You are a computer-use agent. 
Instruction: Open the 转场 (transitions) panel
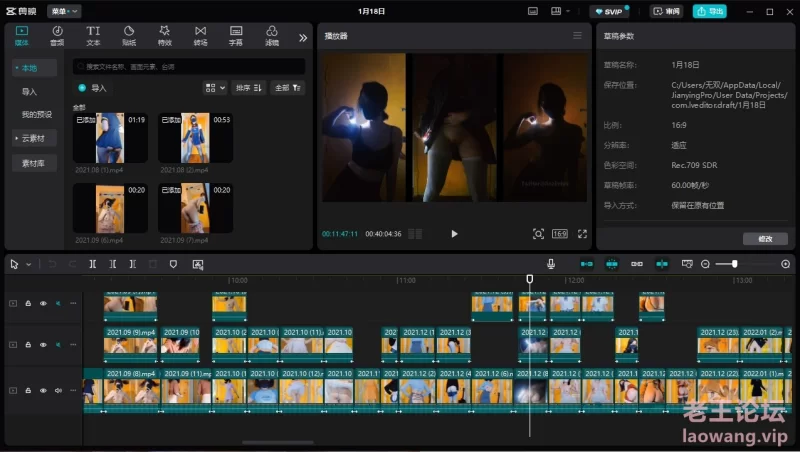point(201,36)
